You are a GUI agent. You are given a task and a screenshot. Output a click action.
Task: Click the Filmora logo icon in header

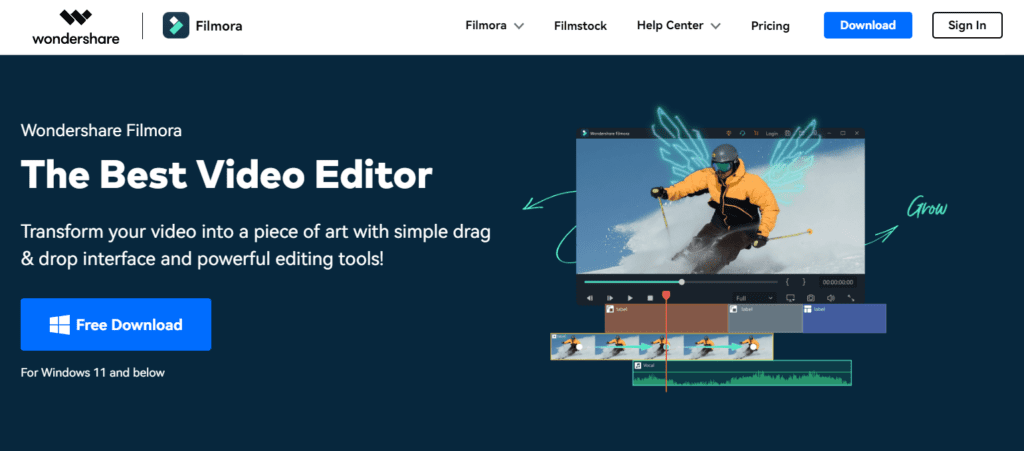[x=176, y=25]
